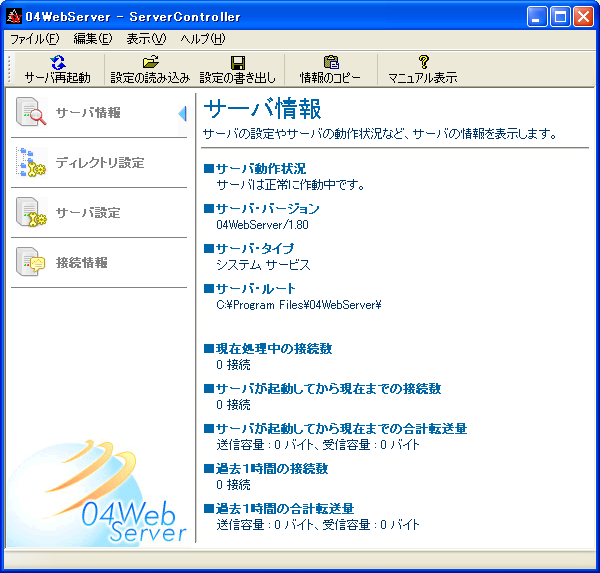Click the 設定の書き出し floppy disk icon
The image size is (600, 573).
tap(238, 62)
